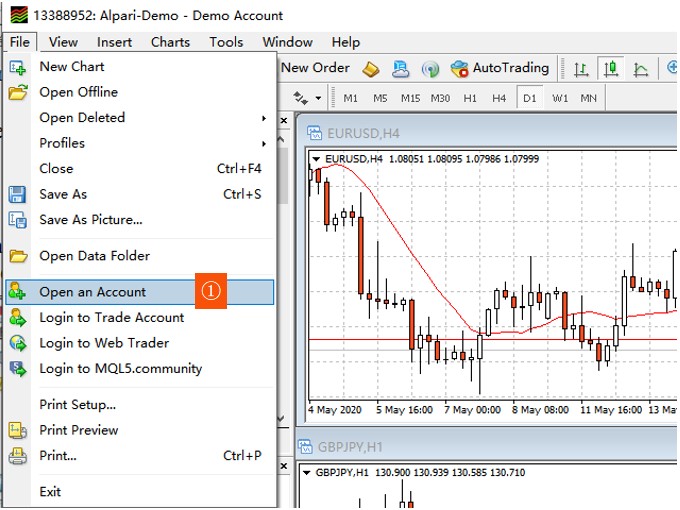This screenshot has width=680, height=510.
Task: Expand the Profiles submenu
Action: coord(140,143)
